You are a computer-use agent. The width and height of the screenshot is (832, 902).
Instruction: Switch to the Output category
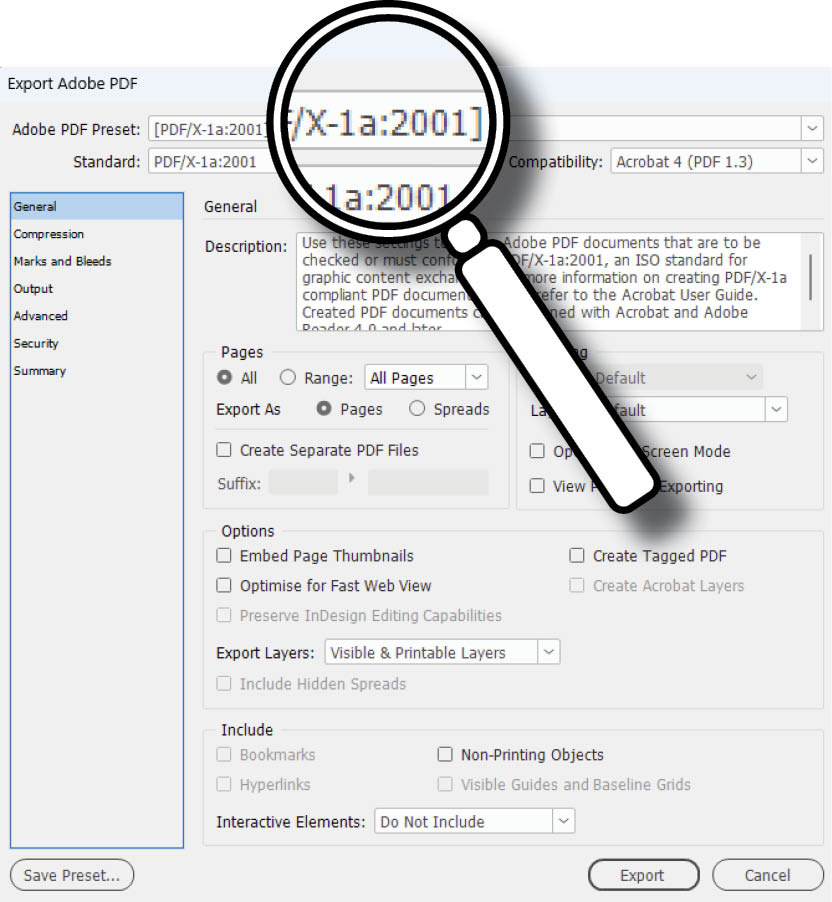coord(33,289)
